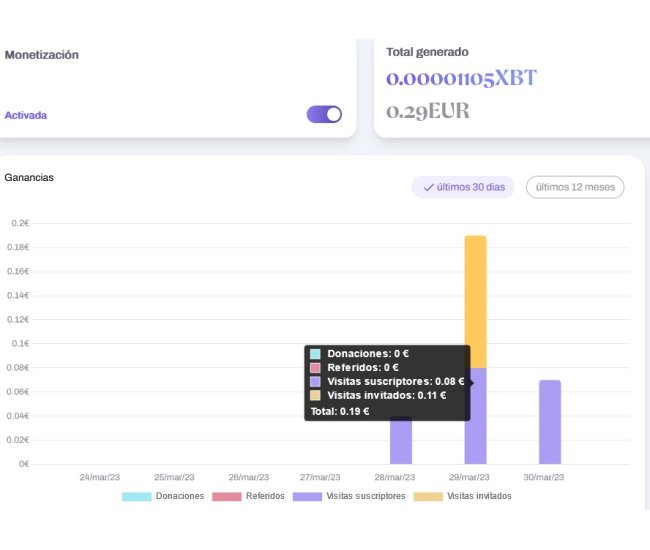The height and width of the screenshot is (550, 650).
Task: Click yellow segment of 29/mar/23 bar
Action: pos(476,300)
